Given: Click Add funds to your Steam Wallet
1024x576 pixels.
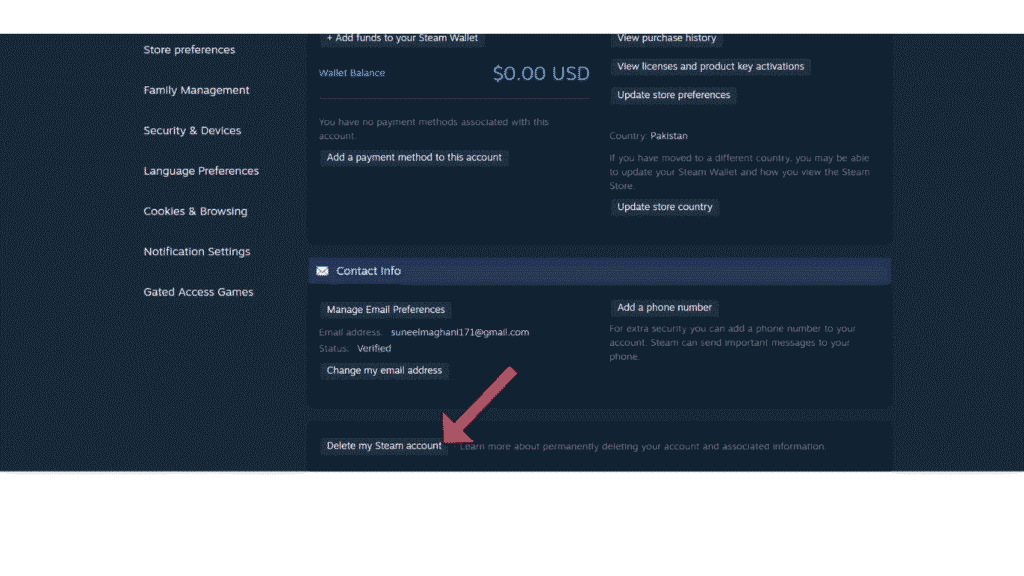Looking at the screenshot, I should click(402, 39).
